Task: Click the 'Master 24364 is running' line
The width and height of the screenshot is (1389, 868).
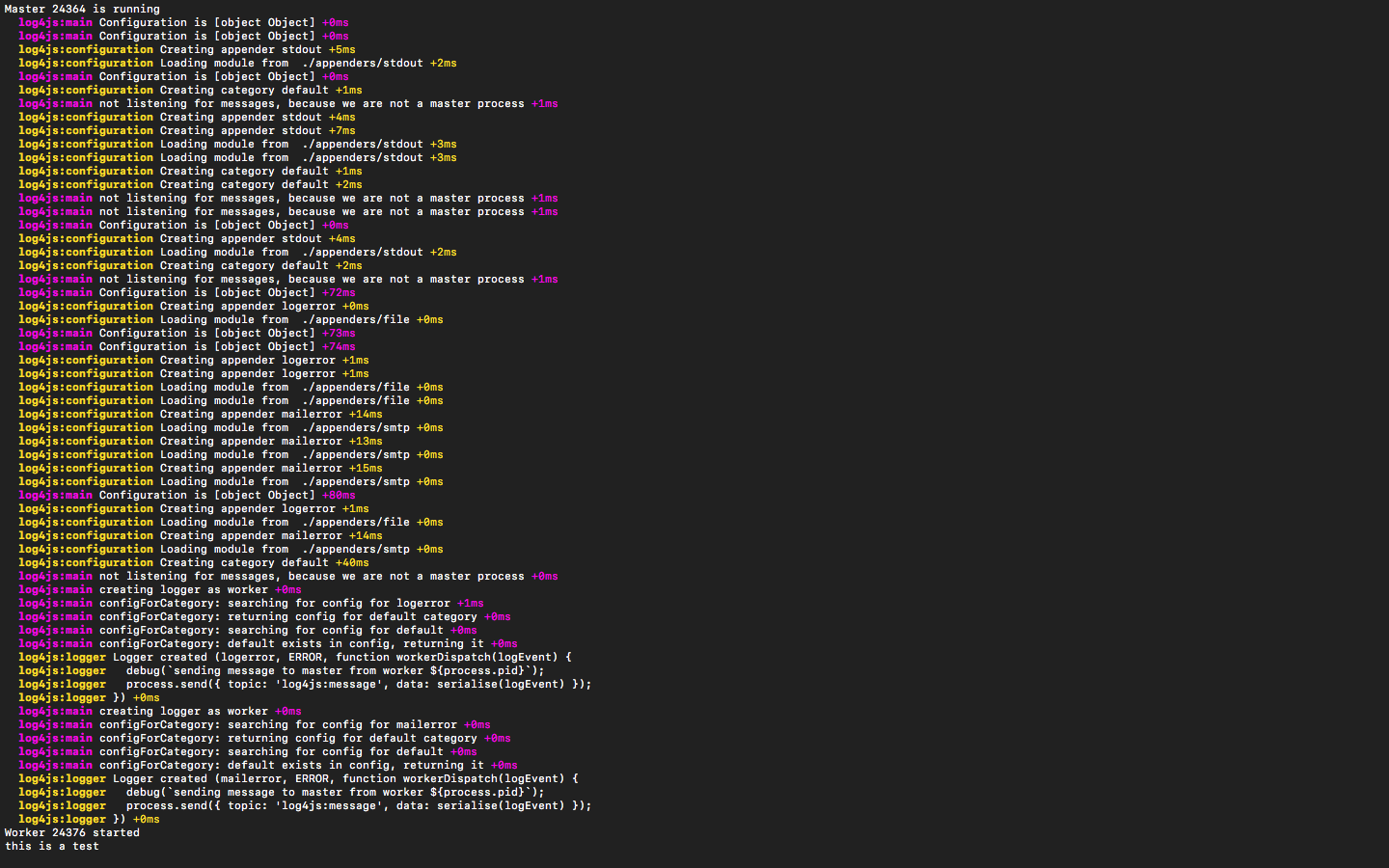Action: click(x=77, y=9)
